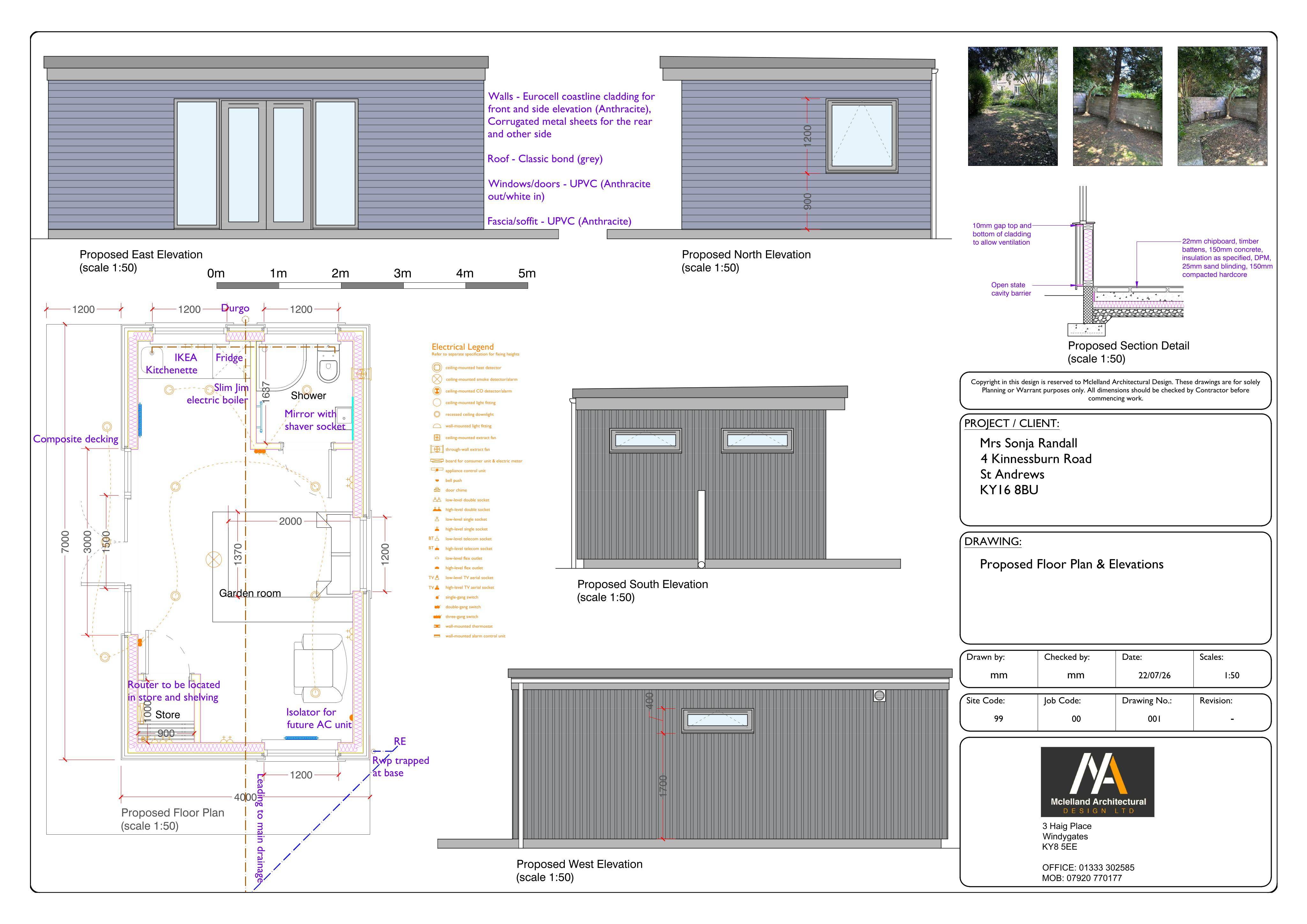Click the ceiling-mounted smoke detector legend symbol
1307x924 pixels.
(x=437, y=379)
